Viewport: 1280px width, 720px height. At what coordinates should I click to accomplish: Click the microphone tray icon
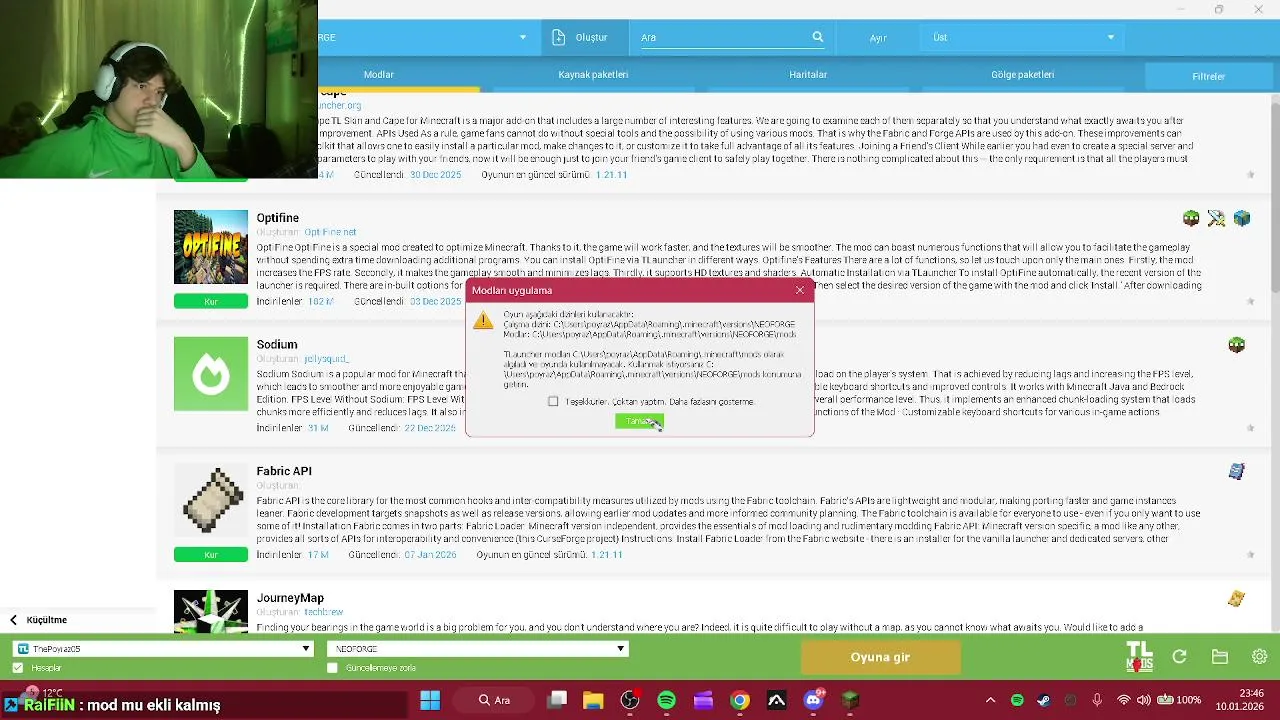tap(1097, 700)
